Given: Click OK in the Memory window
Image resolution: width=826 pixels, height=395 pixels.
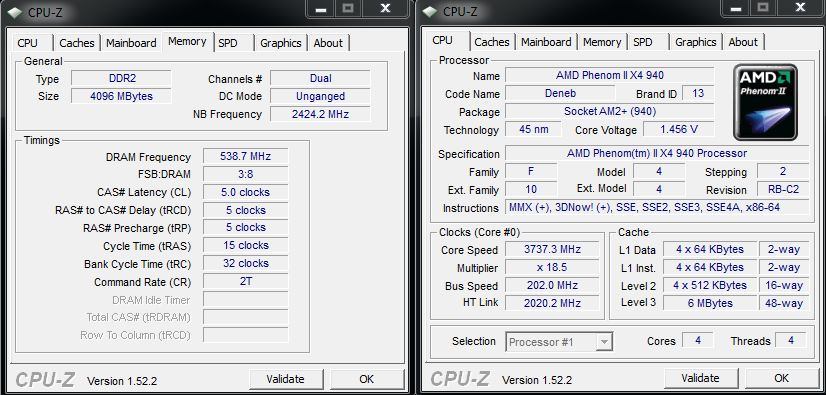Looking at the screenshot, I should (367, 379).
